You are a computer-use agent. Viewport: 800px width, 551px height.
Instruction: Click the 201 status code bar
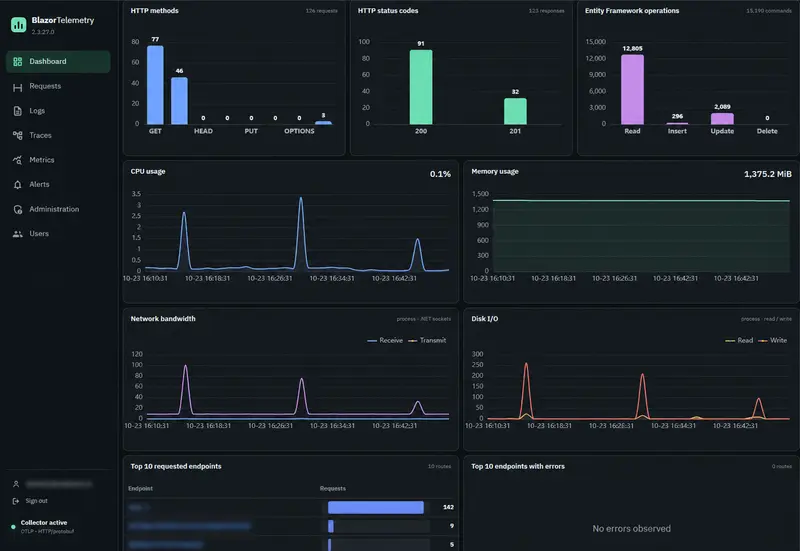[515, 111]
